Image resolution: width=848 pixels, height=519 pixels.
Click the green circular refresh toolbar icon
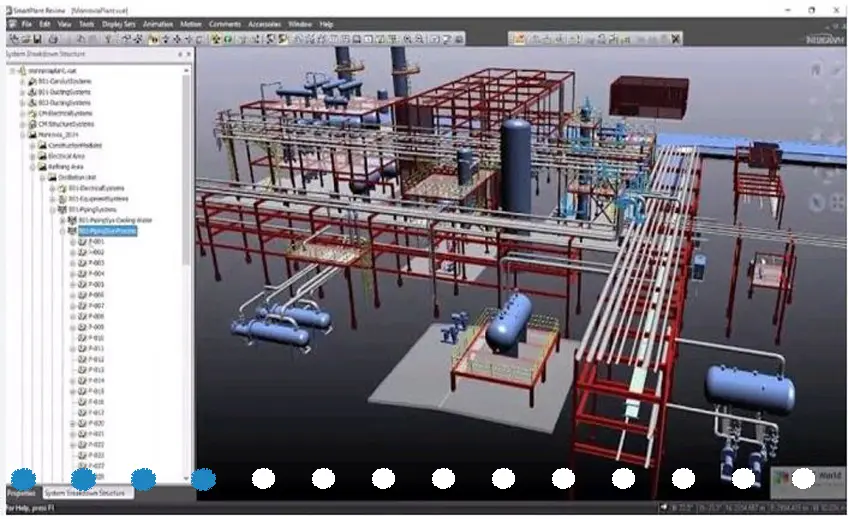(228, 39)
